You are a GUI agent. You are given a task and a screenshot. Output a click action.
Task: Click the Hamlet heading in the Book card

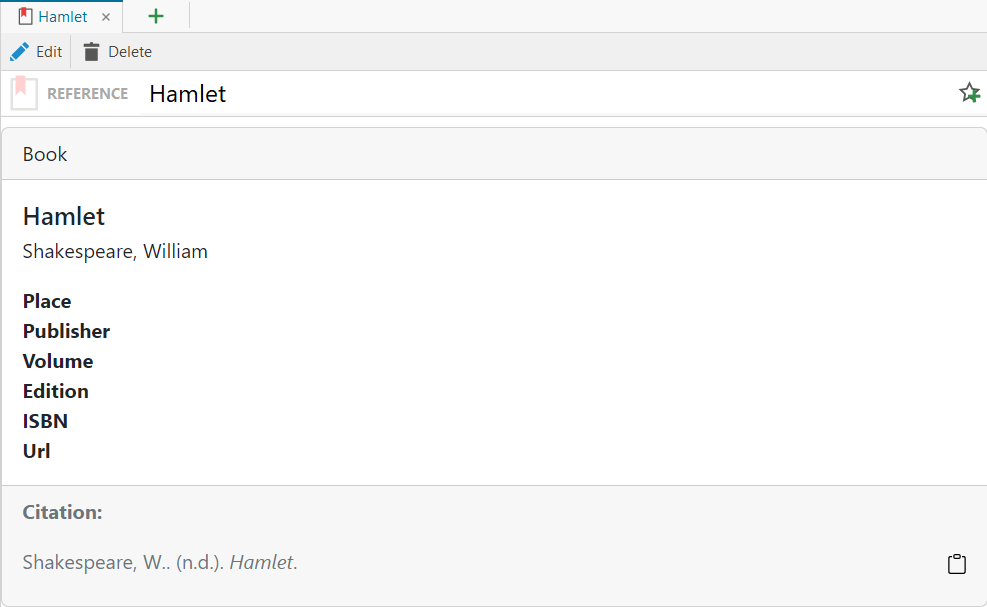tap(64, 216)
